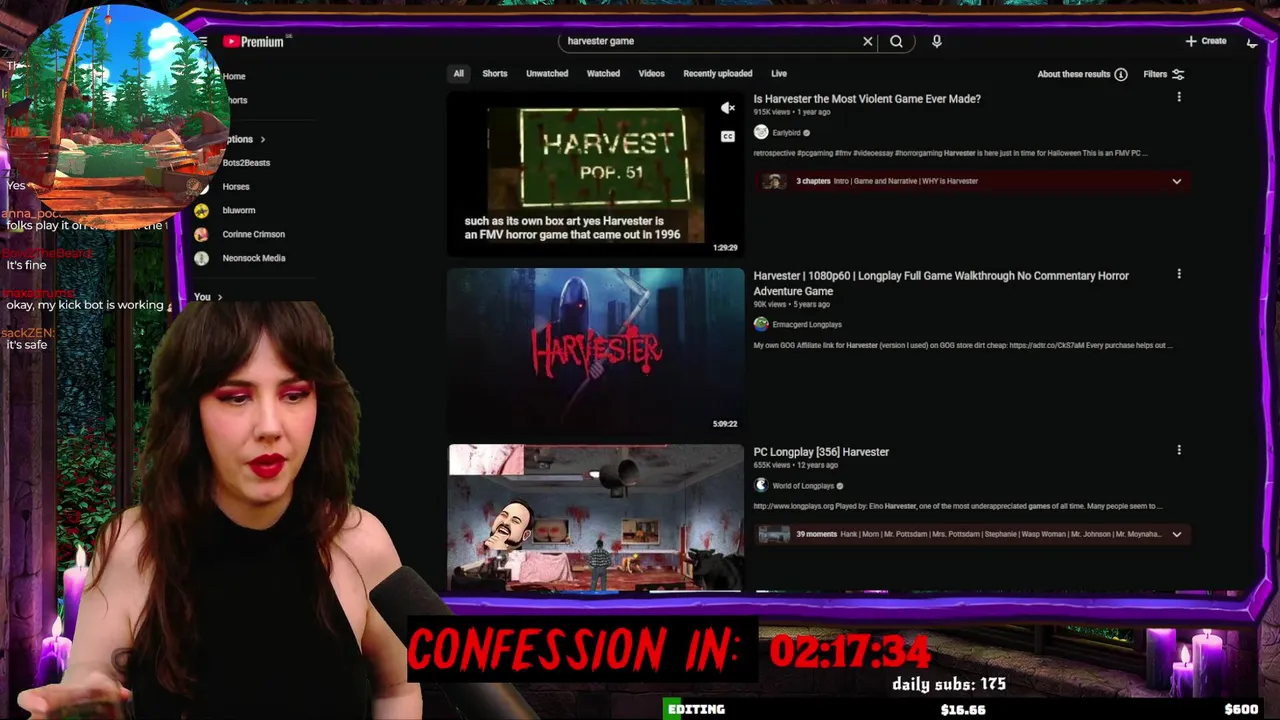Open the PC Longplay [356] Harvester title
The height and width of the screenshot is (720, 1280).
pyautogui.click(x=821, y=452)
